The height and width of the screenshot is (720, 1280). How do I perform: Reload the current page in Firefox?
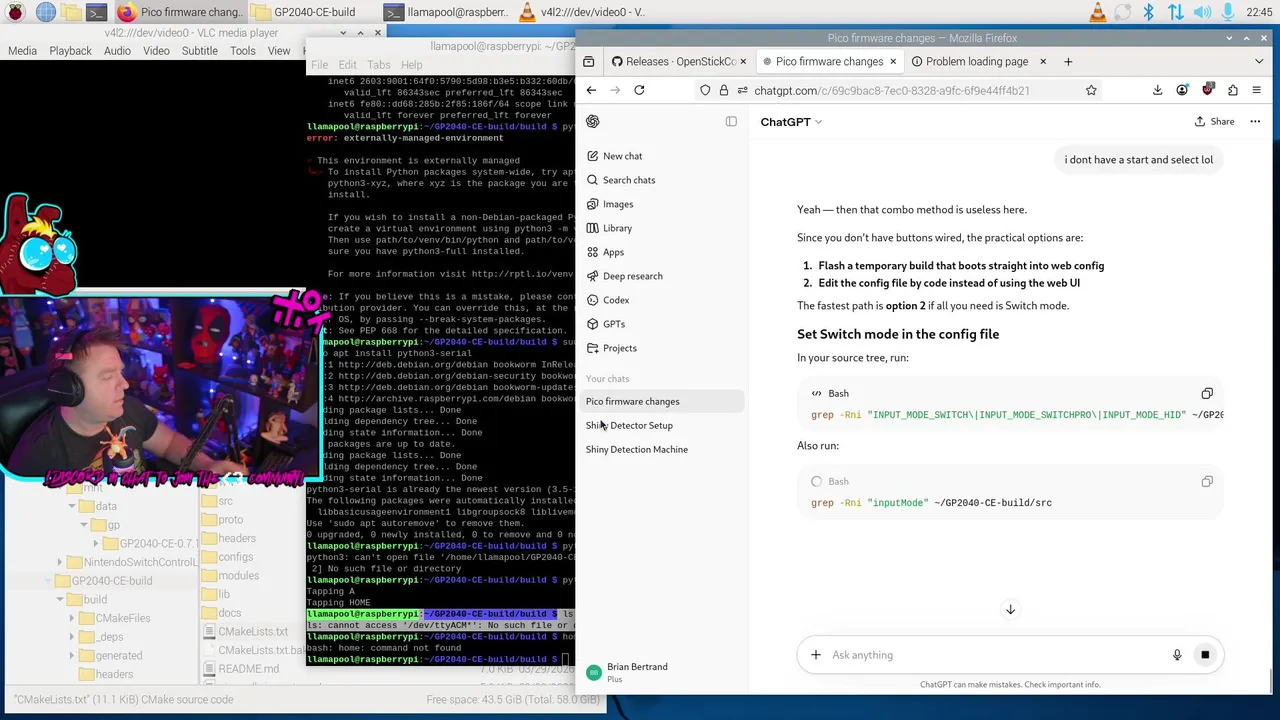point(639,90)
